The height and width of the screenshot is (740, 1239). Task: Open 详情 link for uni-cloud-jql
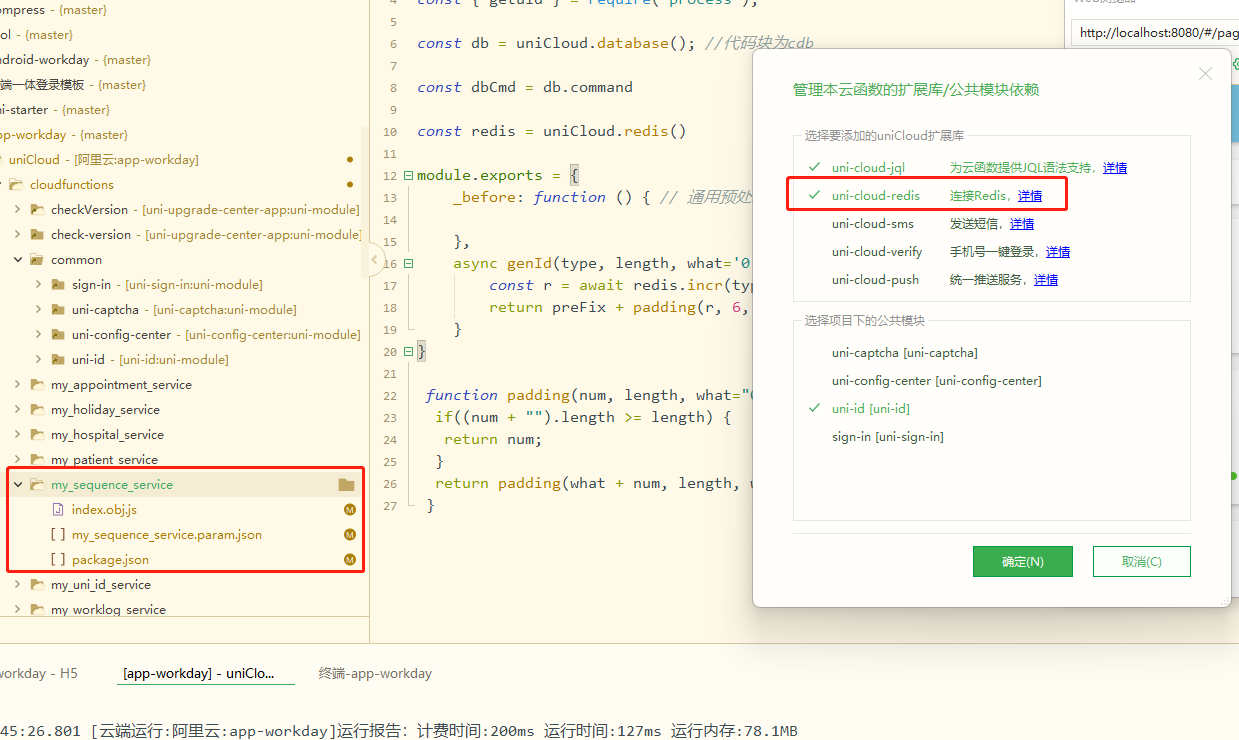tap(1114, 168)
